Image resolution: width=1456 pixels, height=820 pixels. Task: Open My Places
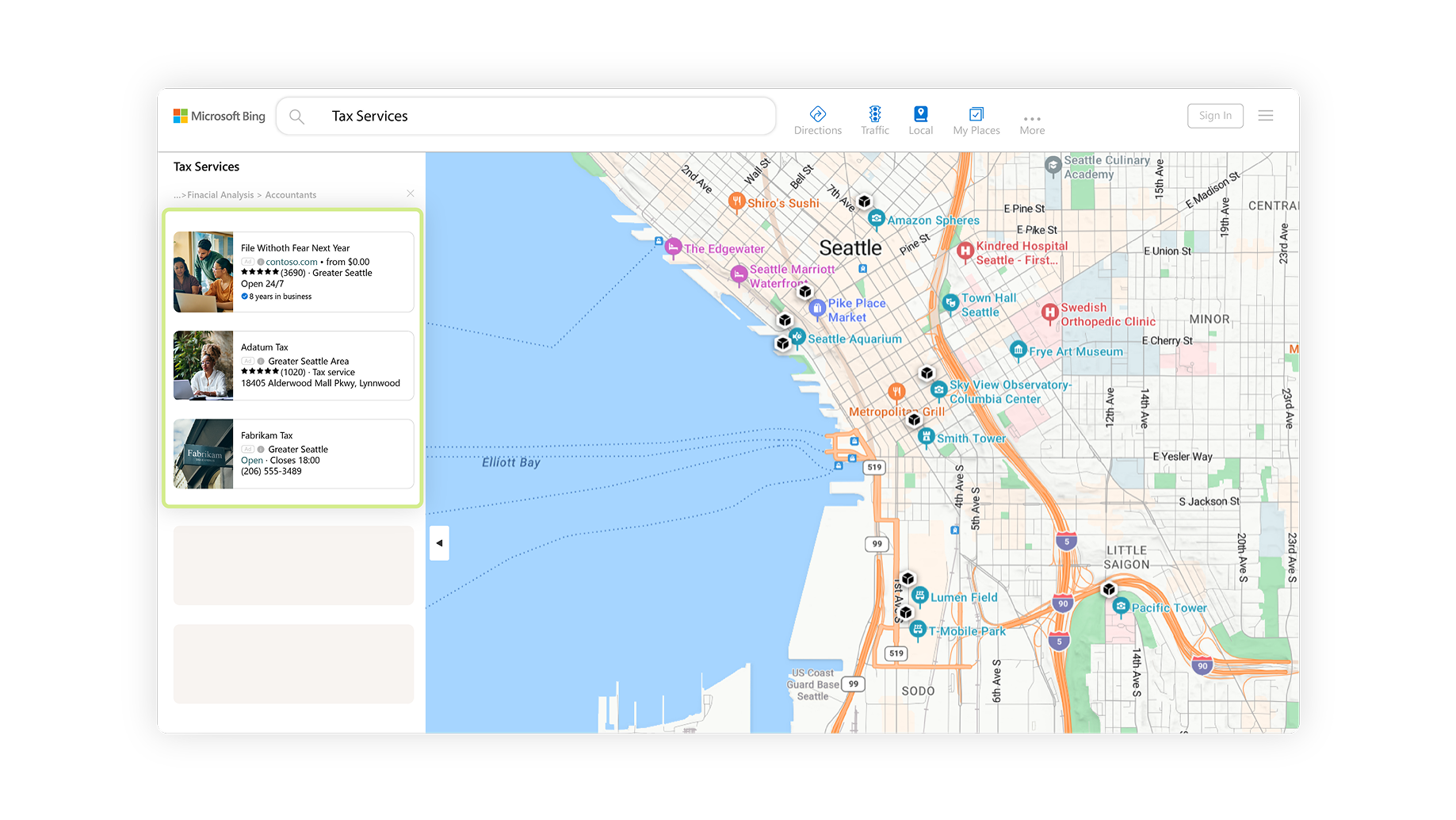(976, 121)
